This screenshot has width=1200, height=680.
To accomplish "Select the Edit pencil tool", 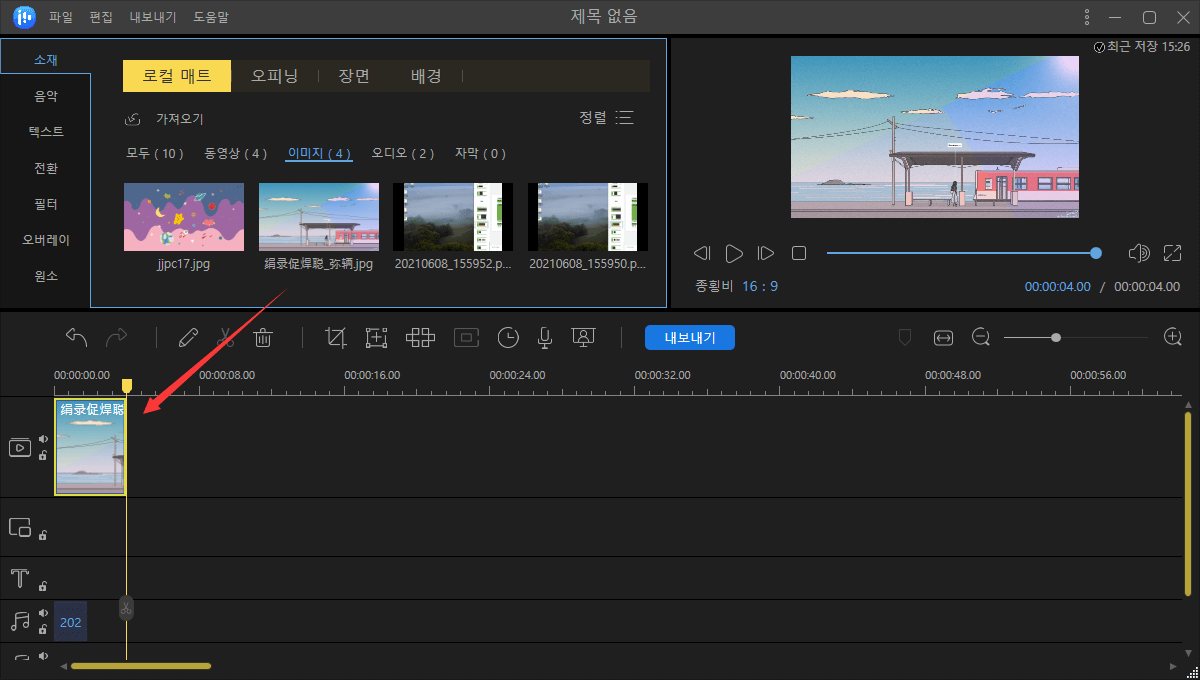I will click(188, 337).
